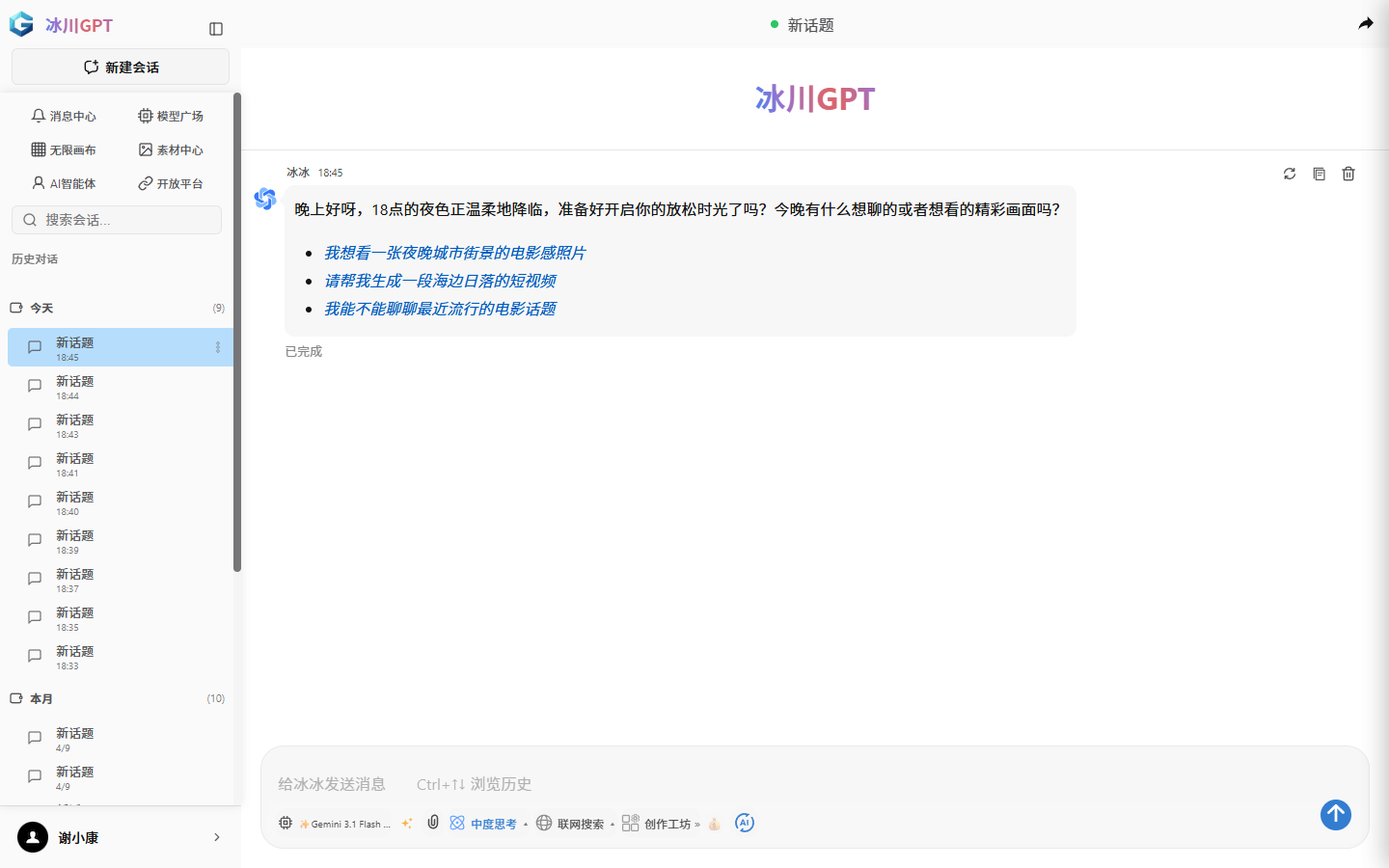Viewport: 1389px width, 868px height.
Task: Send the message with the arrow button
Action: 1336,815
